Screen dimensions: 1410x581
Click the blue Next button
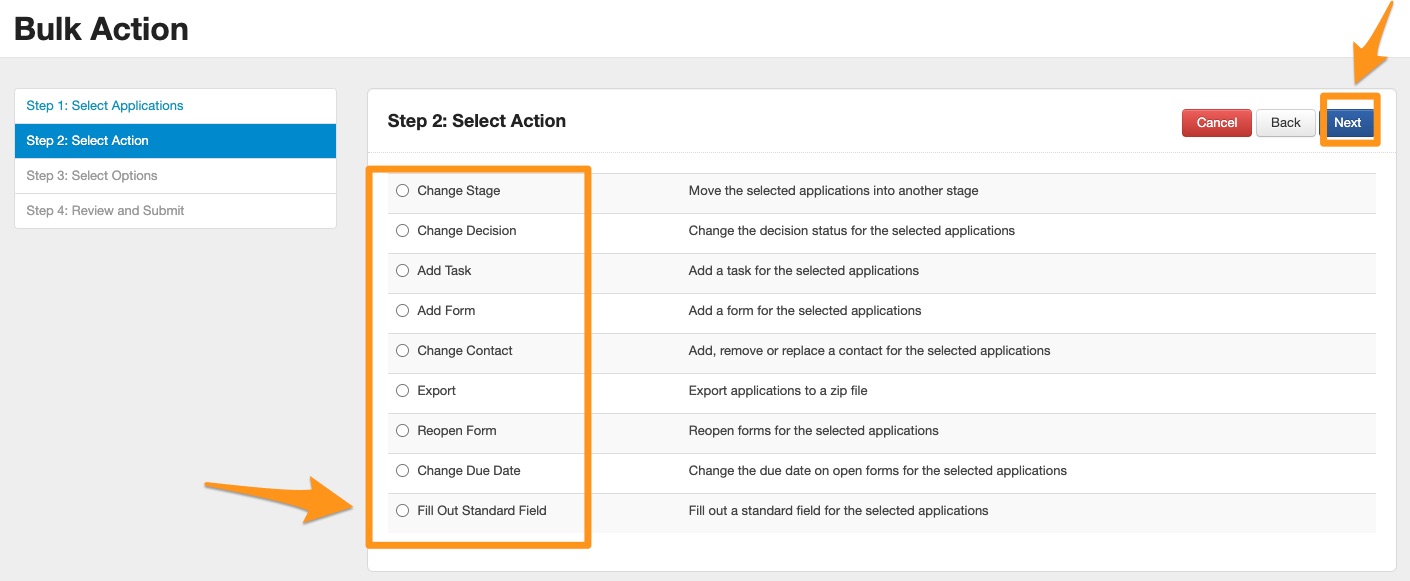tap(1347, 123)
